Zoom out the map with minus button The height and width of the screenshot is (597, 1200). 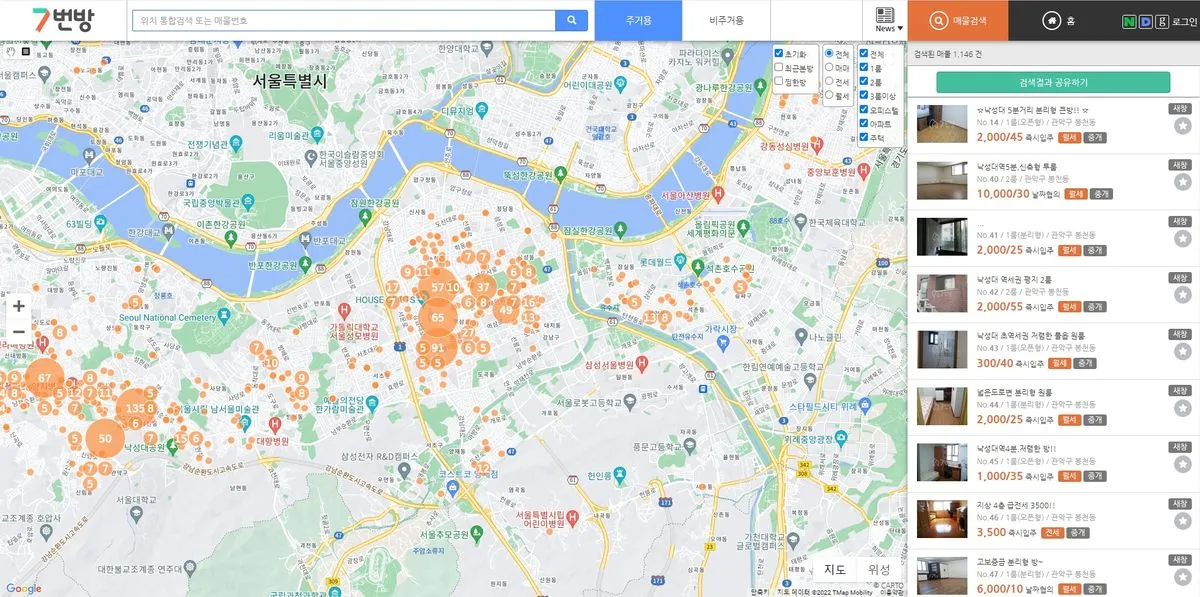click(18, 332)
